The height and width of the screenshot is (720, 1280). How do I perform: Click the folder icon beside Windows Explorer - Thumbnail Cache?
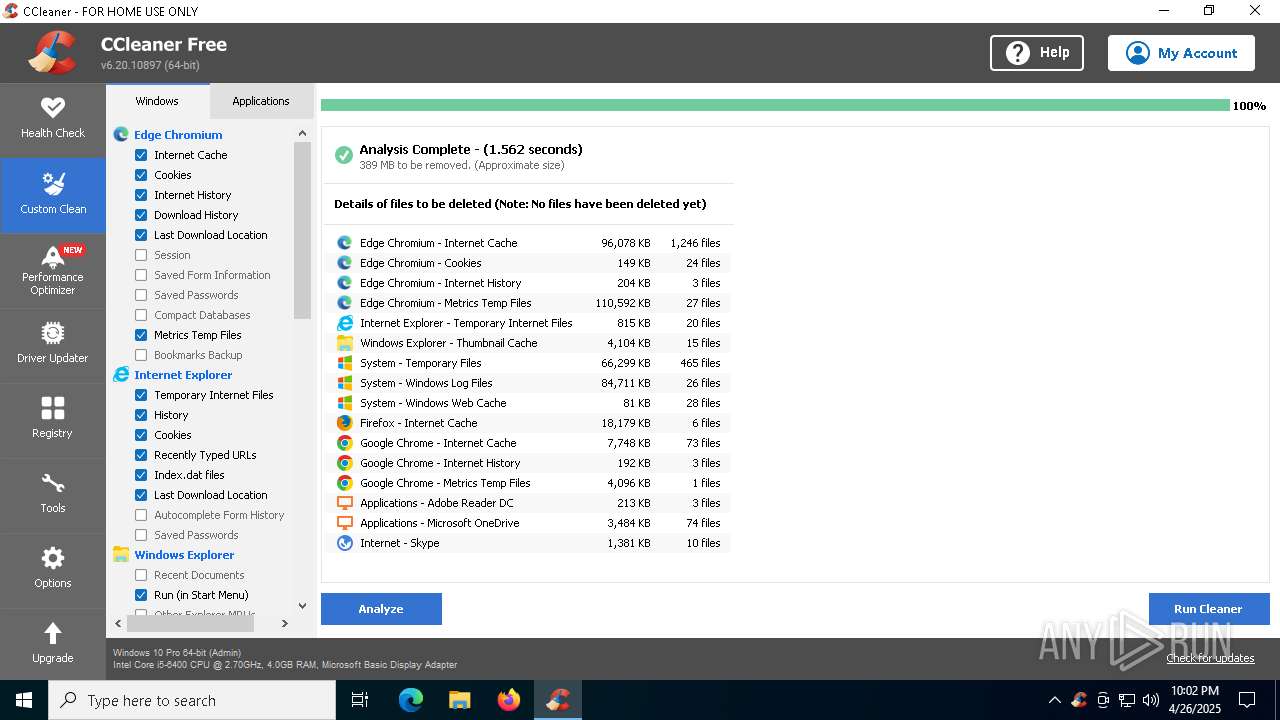click(x=344, y=343)
